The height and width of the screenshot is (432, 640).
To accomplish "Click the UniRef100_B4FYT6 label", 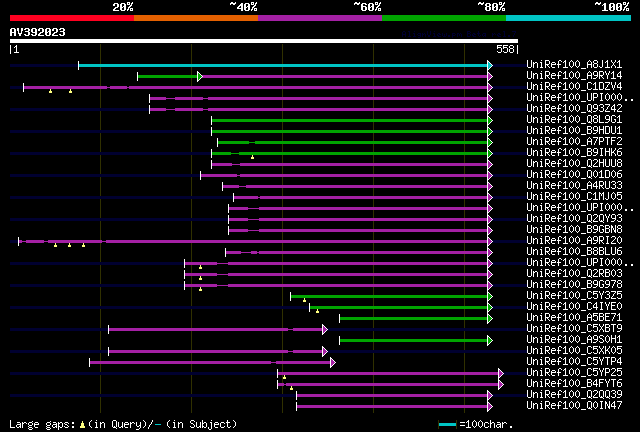I will tap(574, 384).
